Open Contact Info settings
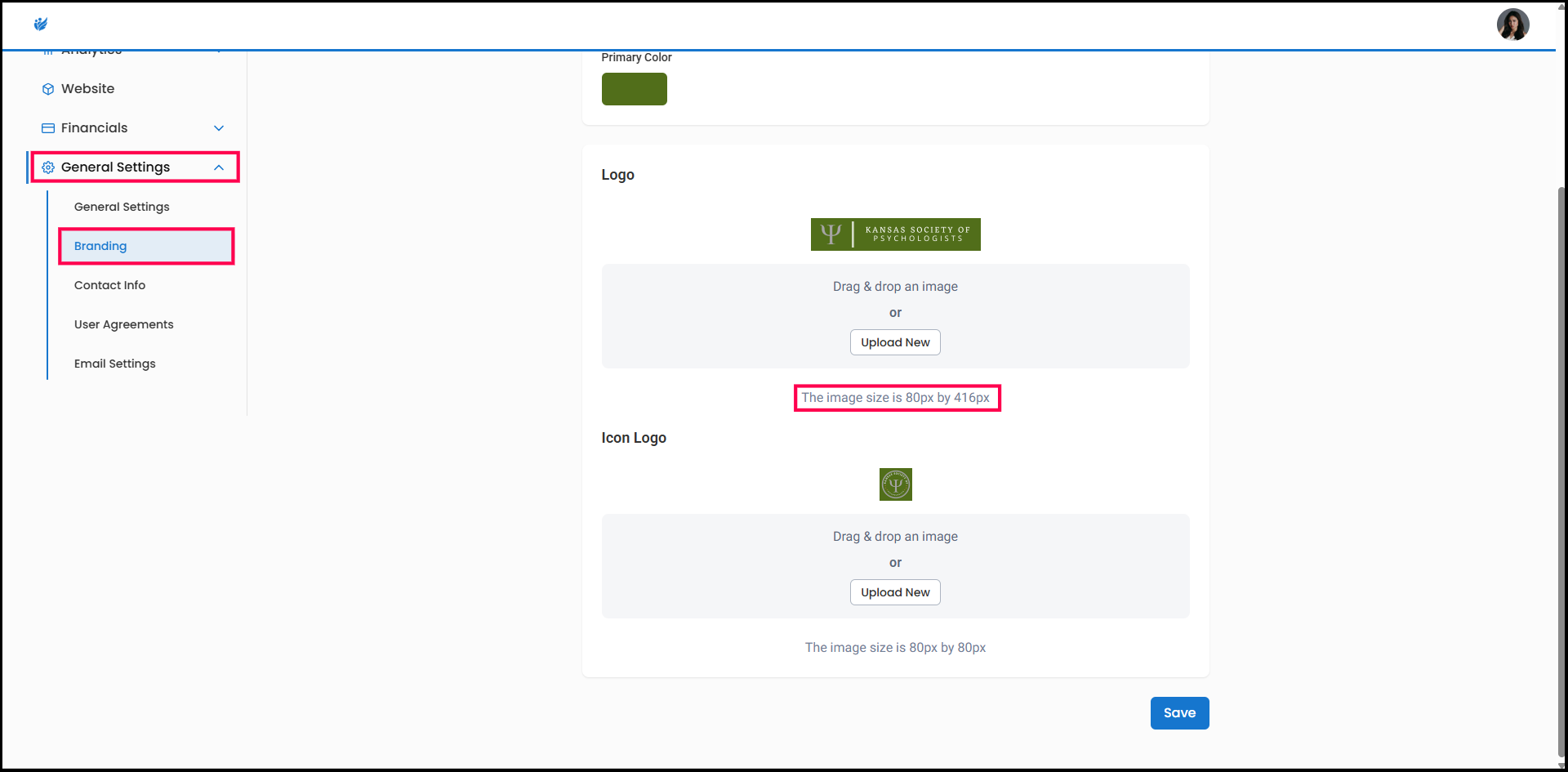Image resolution: width=1568 pixels, height=772 pixels. (109, 285)
